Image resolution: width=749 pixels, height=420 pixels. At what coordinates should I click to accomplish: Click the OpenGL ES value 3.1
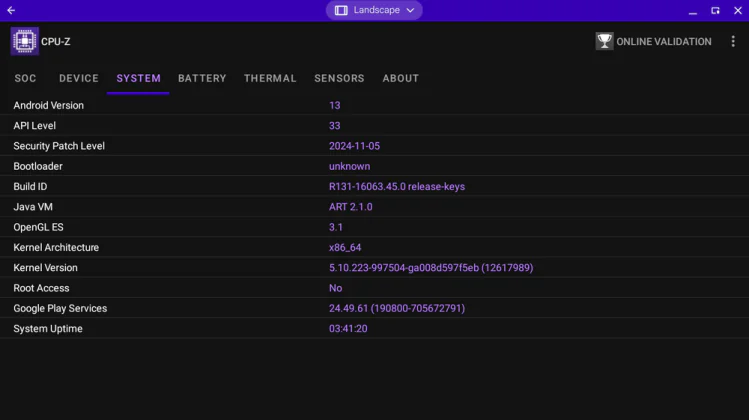[x=335, y=227]
